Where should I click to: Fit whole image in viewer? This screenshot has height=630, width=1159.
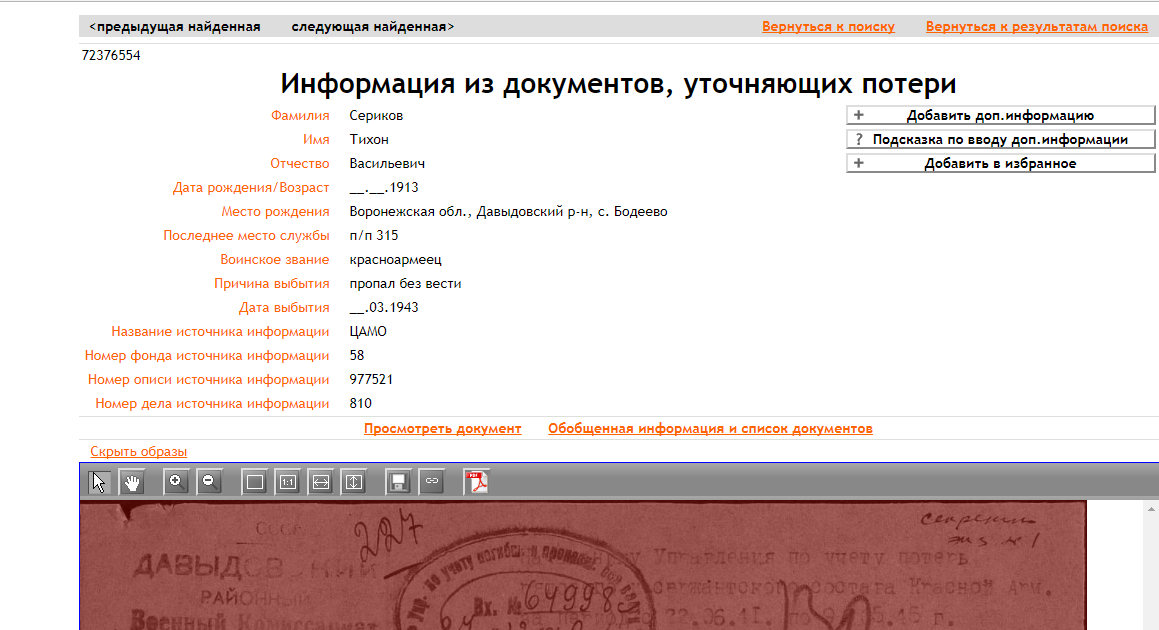point(255,482)
